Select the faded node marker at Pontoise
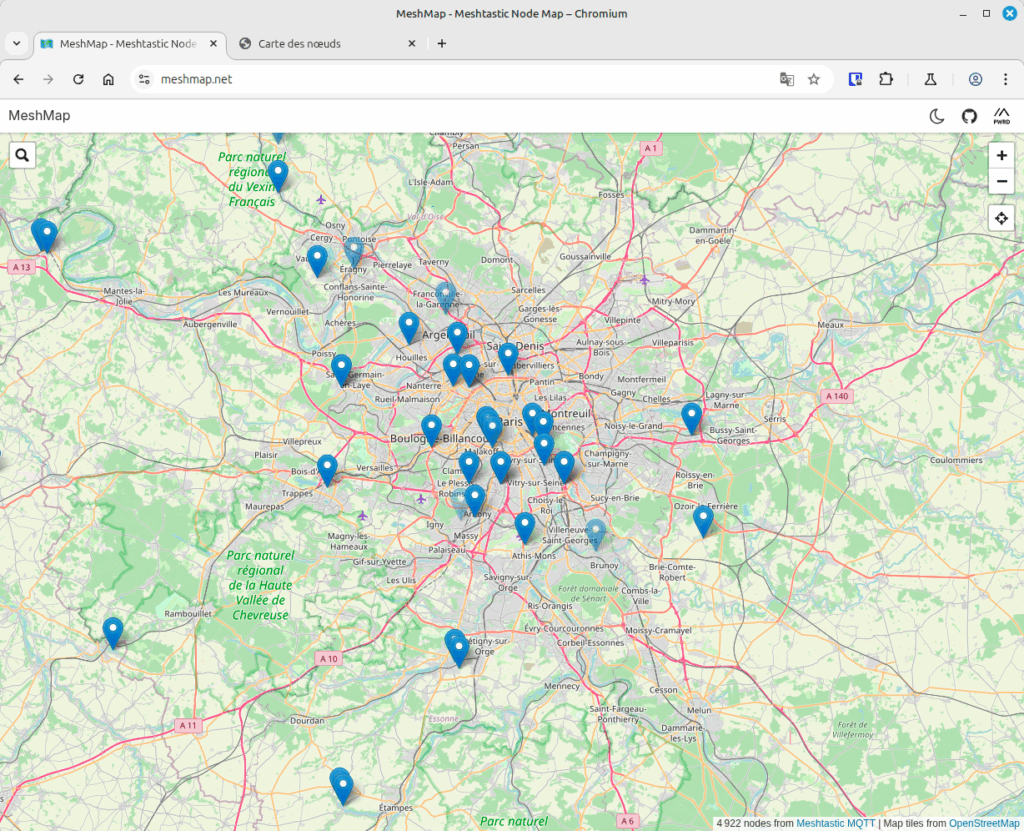The image size is (1024, 831). [353, 252]
